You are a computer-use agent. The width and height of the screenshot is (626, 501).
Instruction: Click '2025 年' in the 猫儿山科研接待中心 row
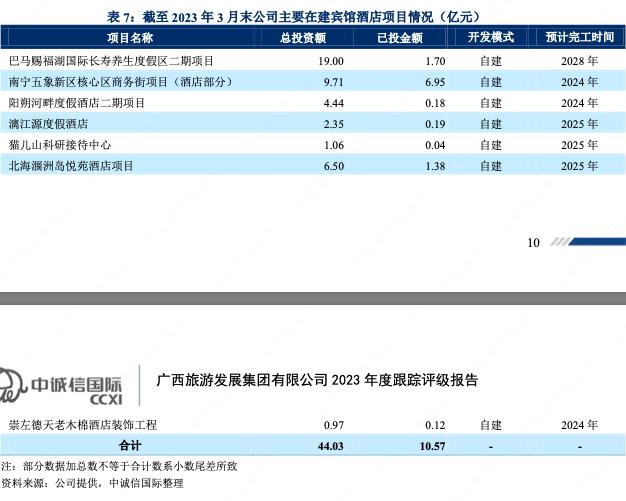(x=580, y=145)
